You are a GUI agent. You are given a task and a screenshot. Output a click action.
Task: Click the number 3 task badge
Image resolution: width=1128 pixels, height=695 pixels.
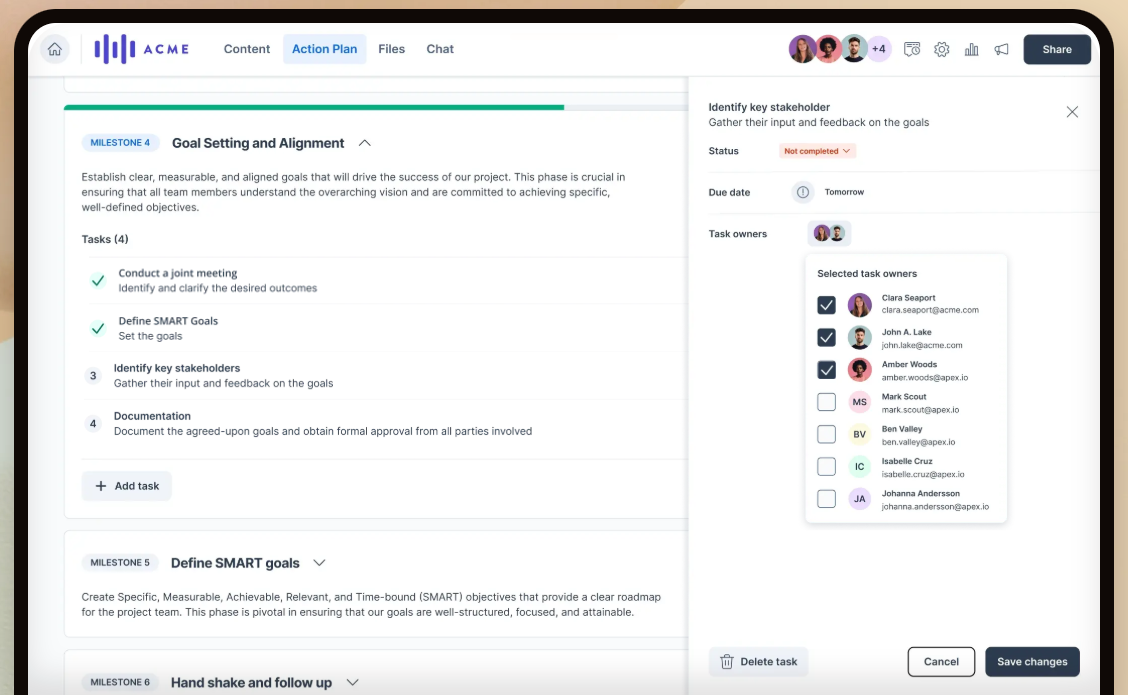point(93,376)
